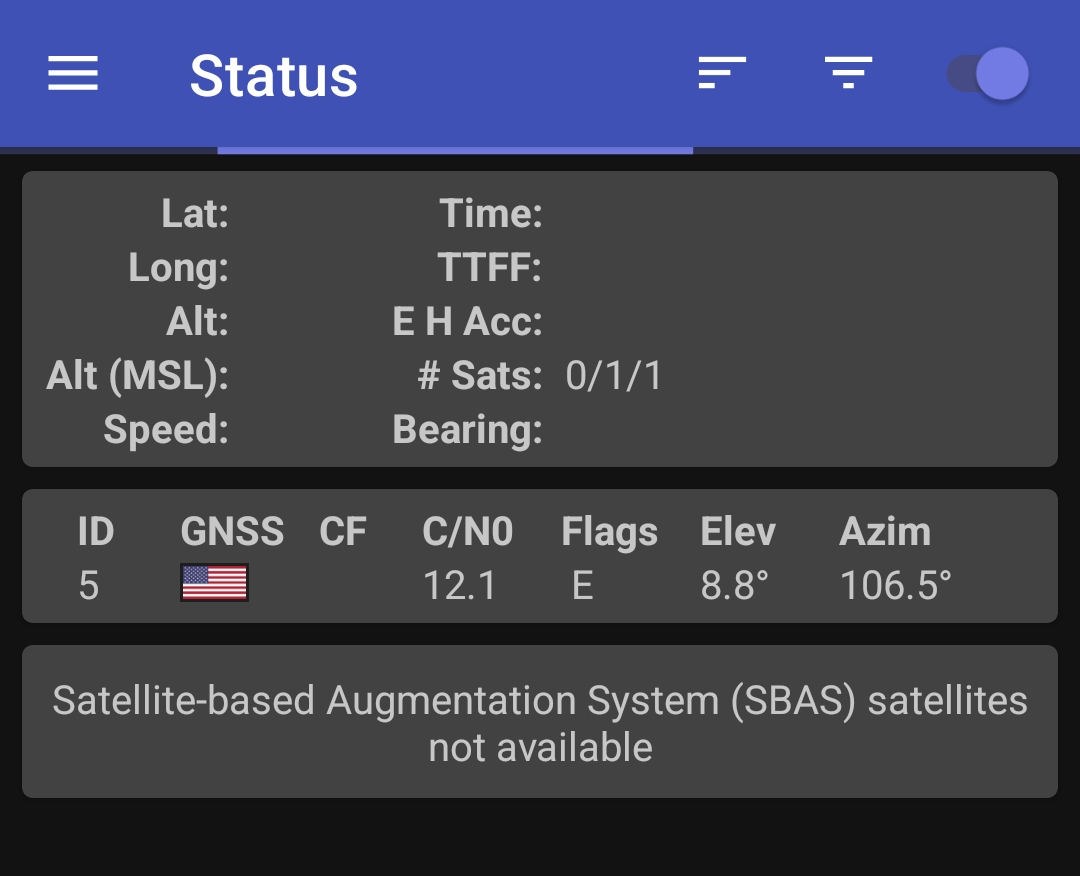Click the GNSS column flag for satellite 5
The height and width of the screenshot is (876, 1080).
point(213,583)
